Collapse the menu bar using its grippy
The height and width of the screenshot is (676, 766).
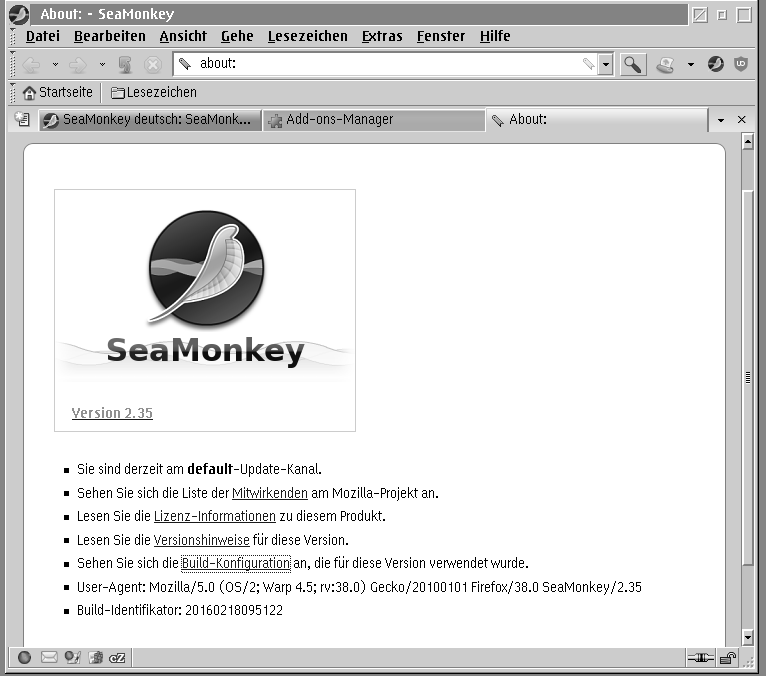tap(13, 36)
